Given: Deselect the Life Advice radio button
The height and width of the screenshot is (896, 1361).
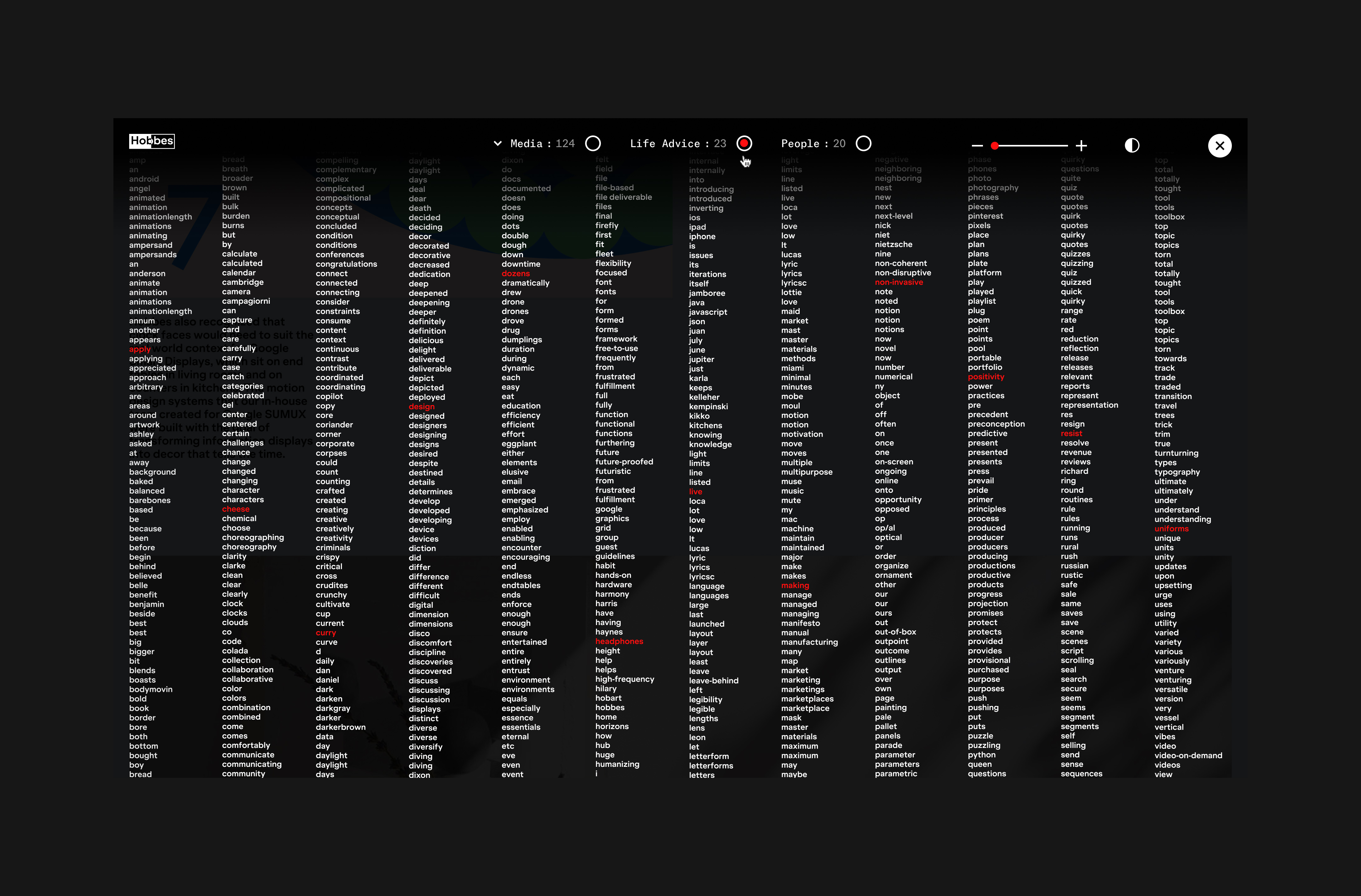Looking at the screenshot, I should tap(744, 144).
